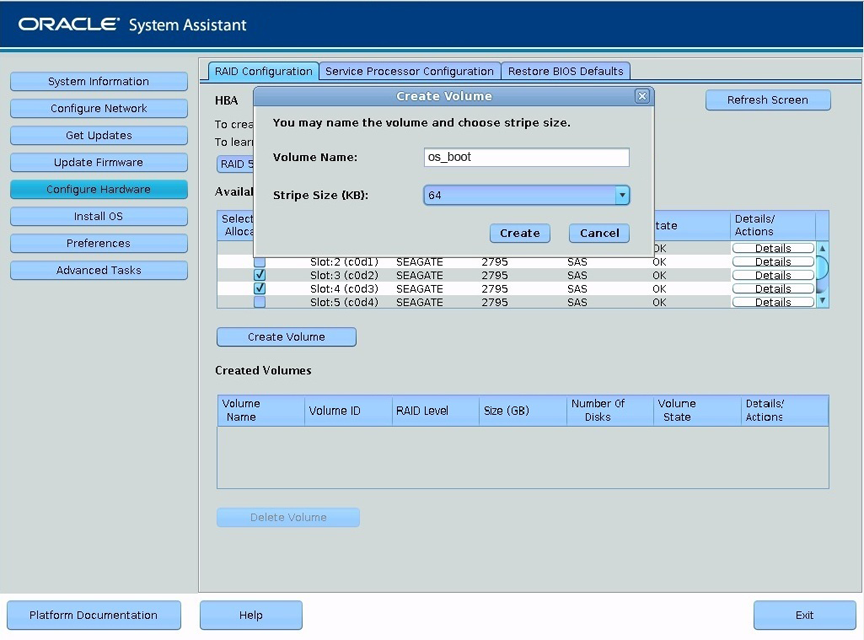Image resolution: width=864 pixels, height=640 pixels.
Task: Open Details in the top partially hidden disk row
Action: click(773, 248)
